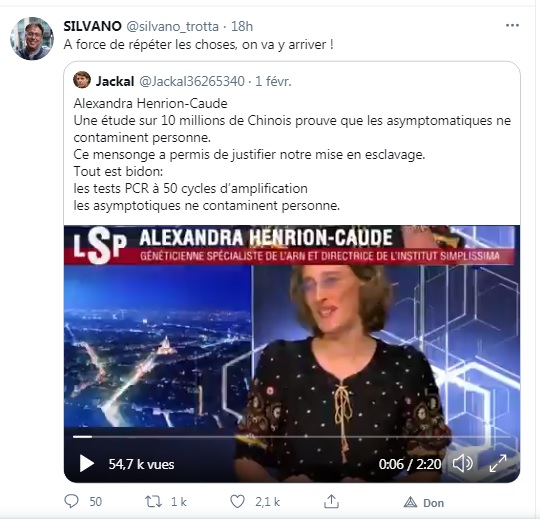
Task: Open the @silvano_trotta handle link
Action: click(173, 27)
